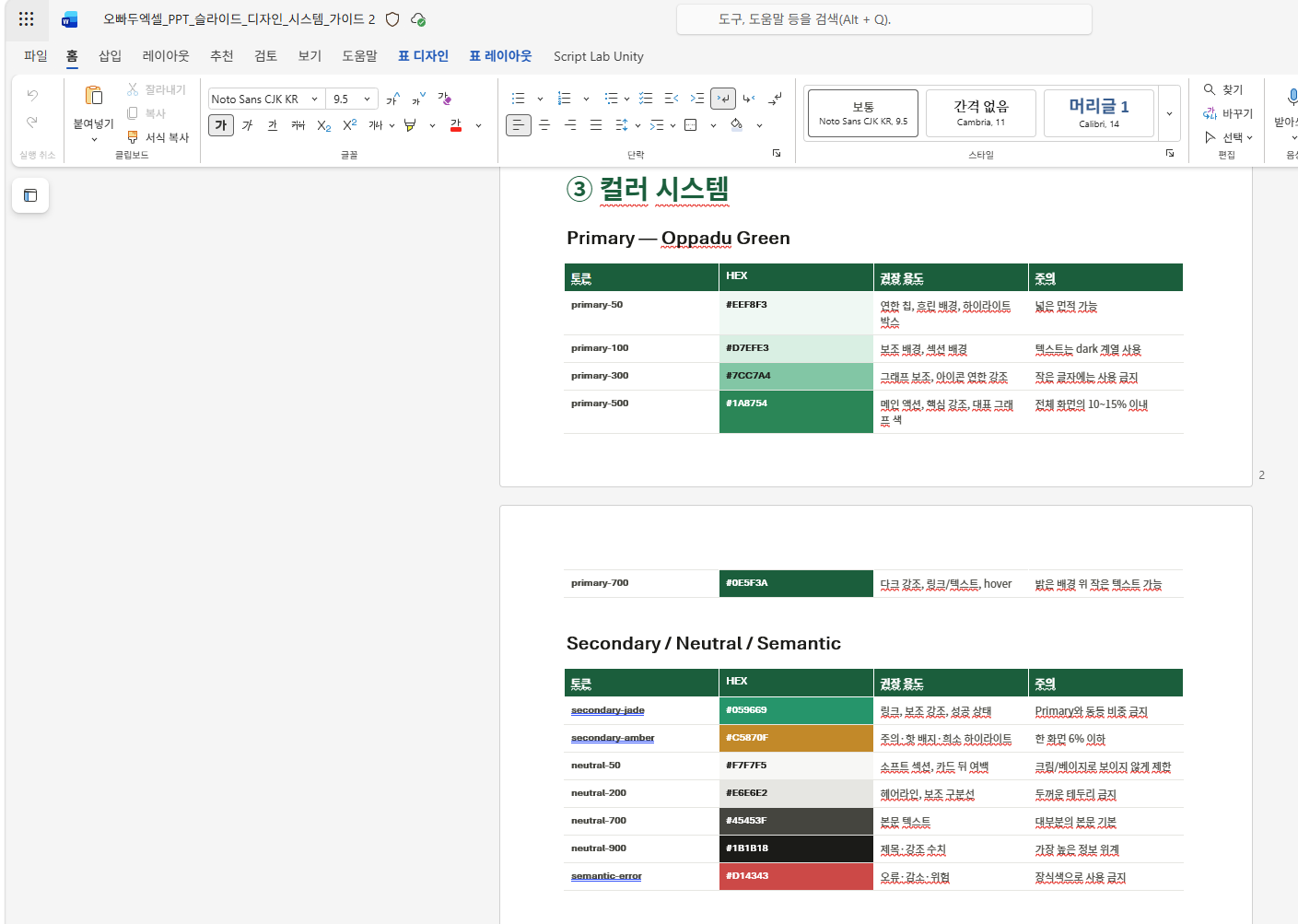Apply the 머리글 1 style
Image resolution: width=1298 pixels, height=924 pixels.
(1099, 113)
